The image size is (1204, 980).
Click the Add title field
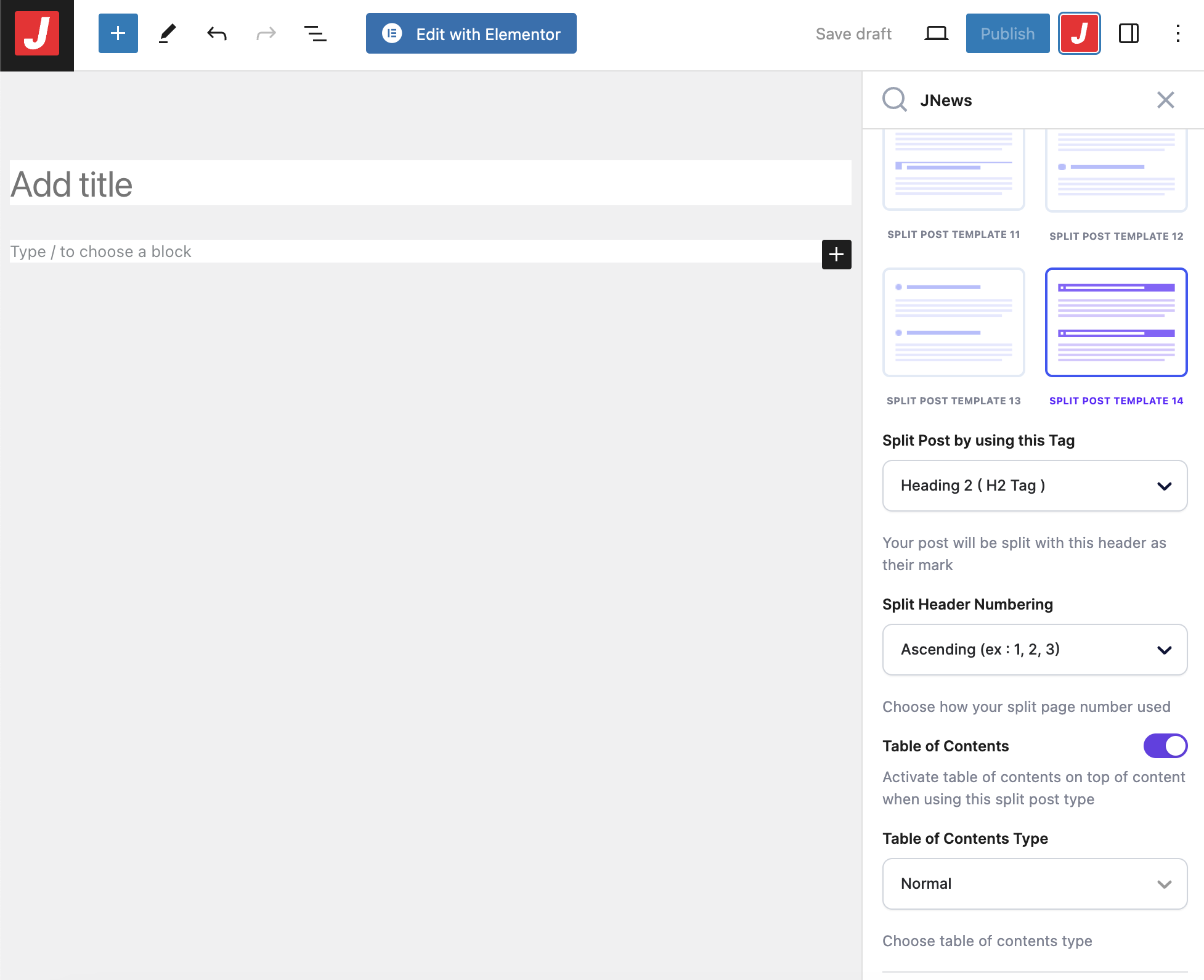430,184
